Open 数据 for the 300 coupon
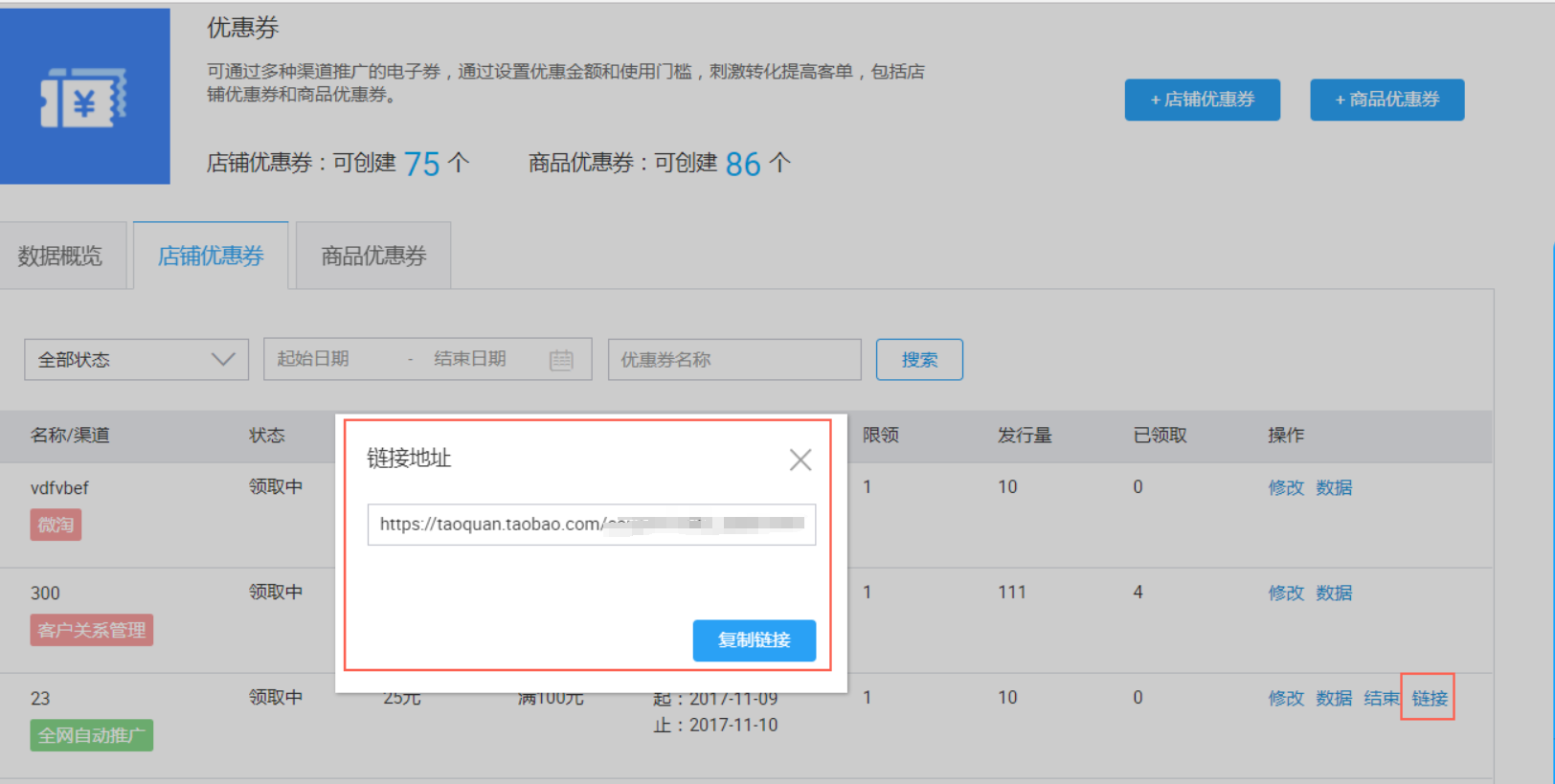The image size is (1555, 784). [x=1334, y=593]
